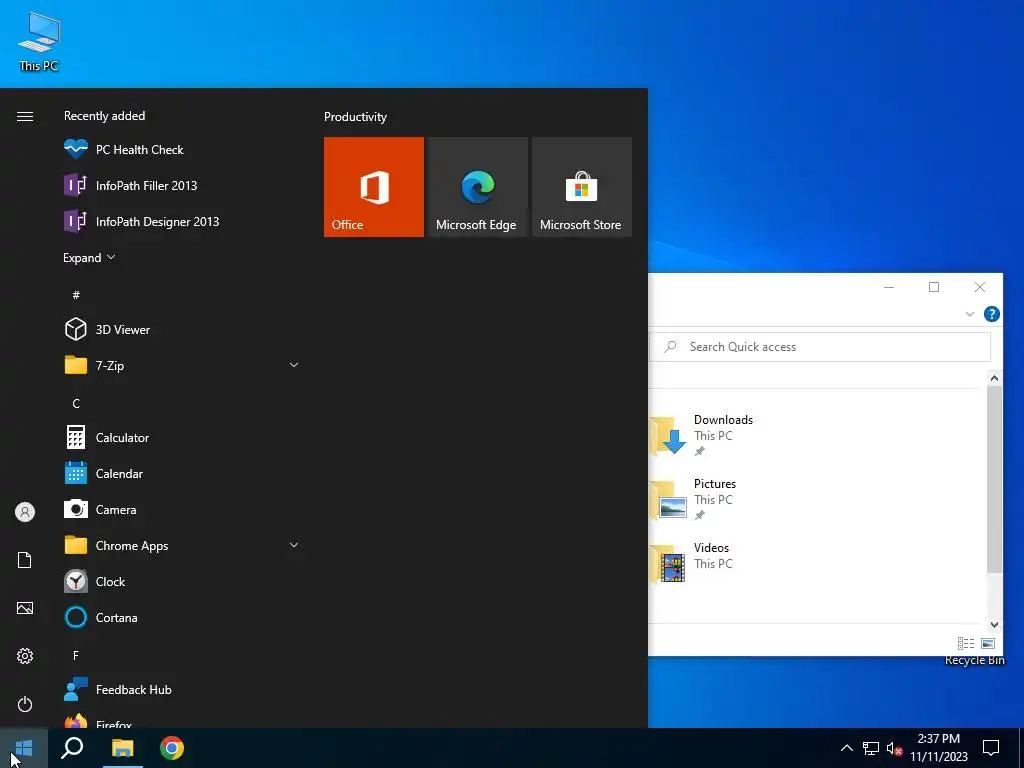The height and width of the screenshot is (768, 1024).
Task: Click the muted volume tray icon
Action: pos(895,748)
